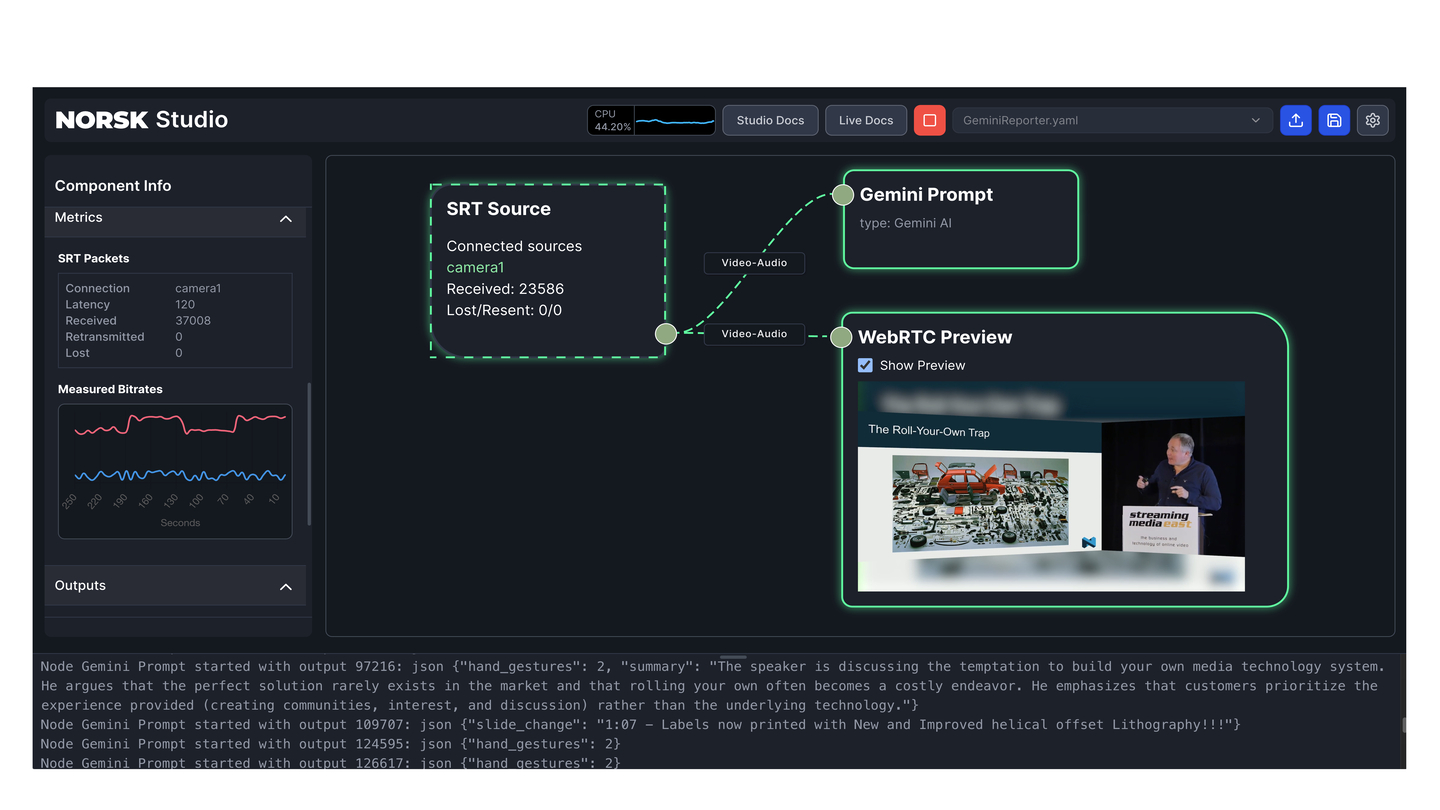The height and width of the screenshot is (810, 1440).
Task: Click the Gemini Prompt input connector port
Action: point(843,195)
